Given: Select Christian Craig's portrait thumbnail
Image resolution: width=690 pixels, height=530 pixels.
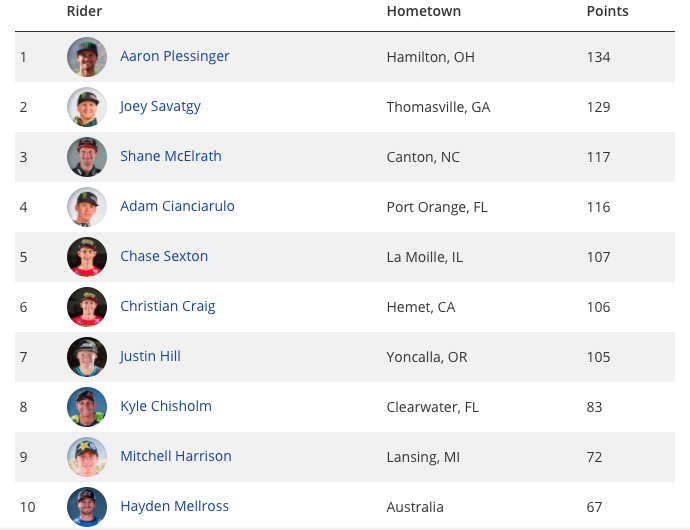Looking at the screenshot, I should click(x=87, y=307).
